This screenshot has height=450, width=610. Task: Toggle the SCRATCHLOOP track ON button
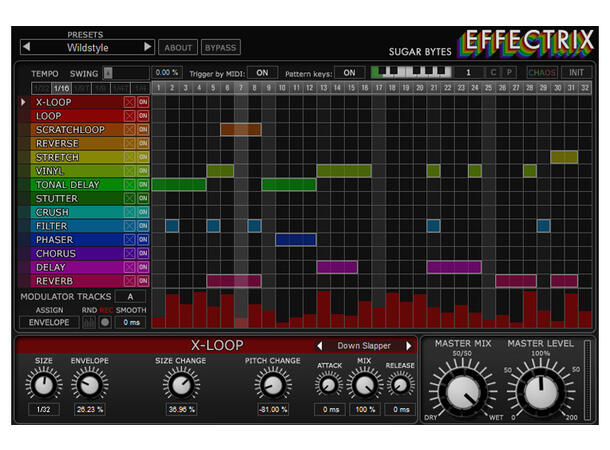click(143, 130)
